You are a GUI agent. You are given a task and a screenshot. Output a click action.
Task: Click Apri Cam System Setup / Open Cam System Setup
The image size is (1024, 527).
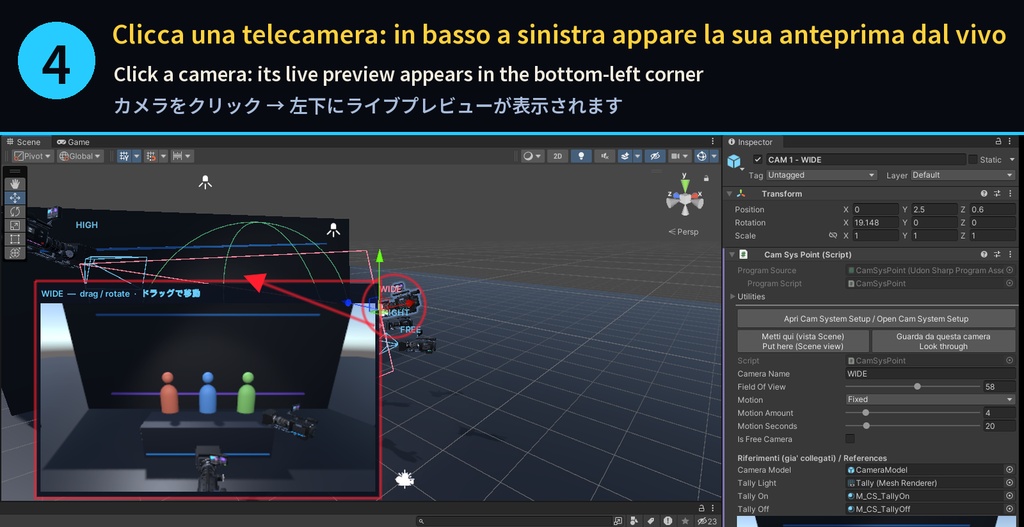(x=876, y=319)
